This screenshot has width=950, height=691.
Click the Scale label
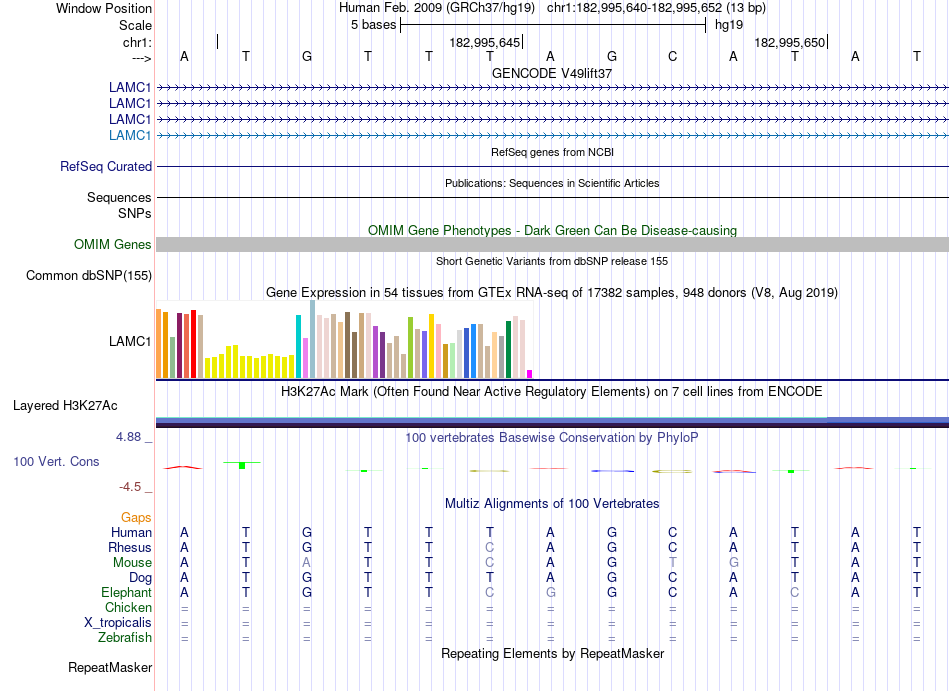[x=135, y=25]
